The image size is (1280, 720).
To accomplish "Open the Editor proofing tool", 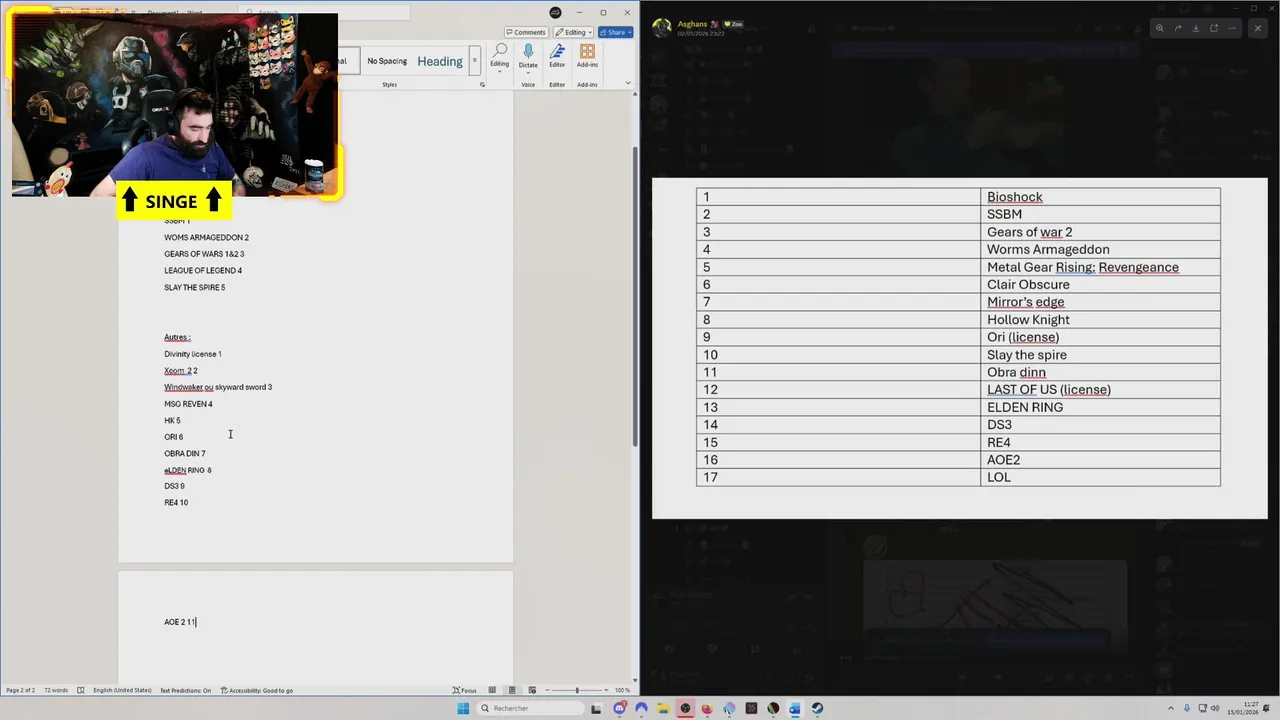I will [x=557, y=56].
